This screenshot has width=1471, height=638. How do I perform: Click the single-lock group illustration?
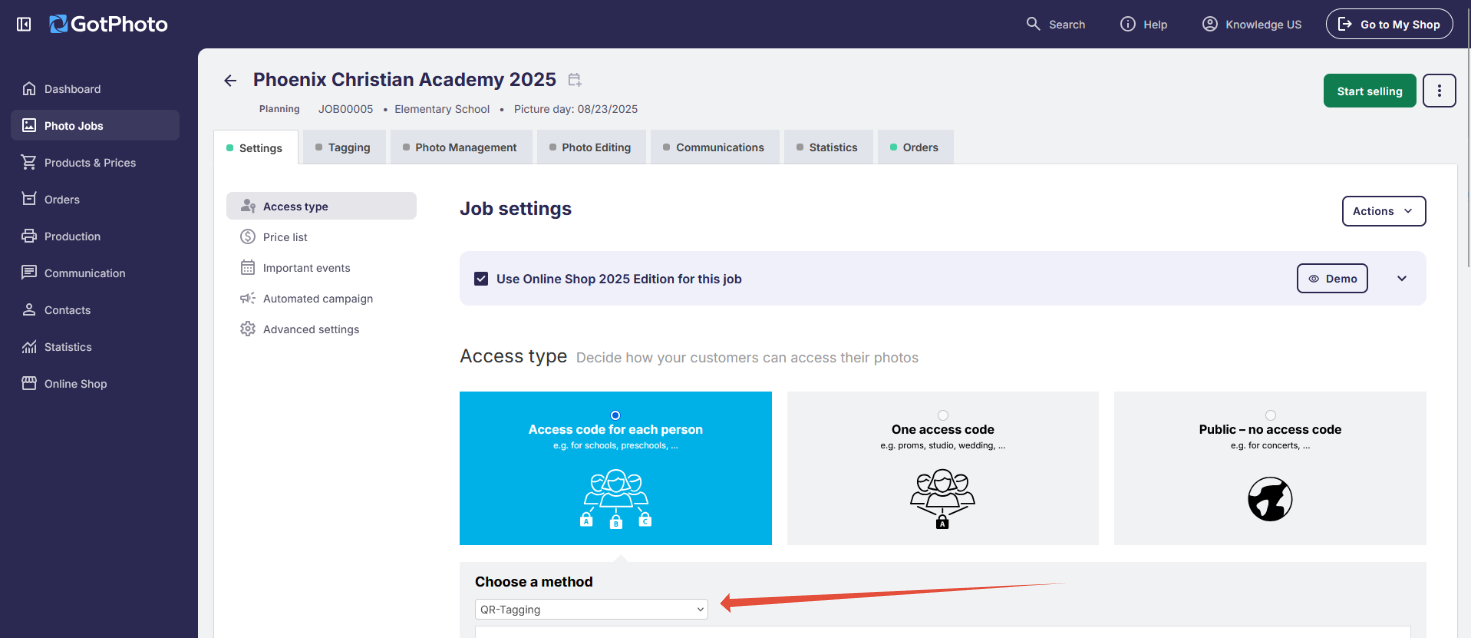coord(943,499)
